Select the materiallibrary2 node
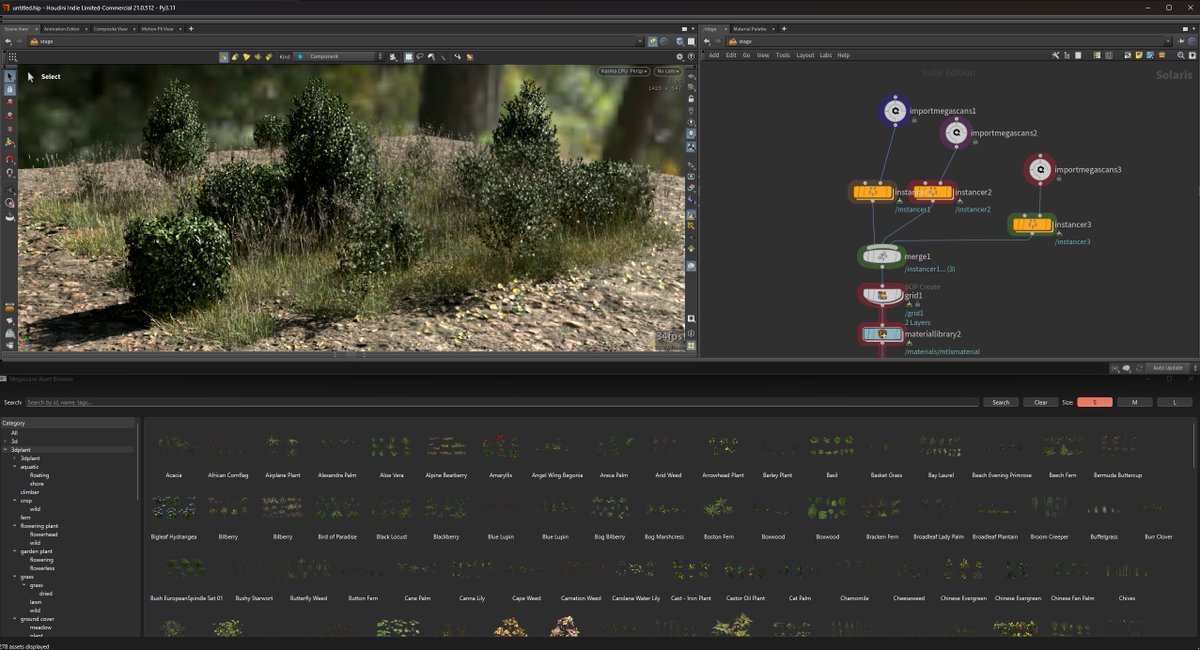The height and width of the screenshot is (650, 1200). pyautogui.click(x=881, y=333)
